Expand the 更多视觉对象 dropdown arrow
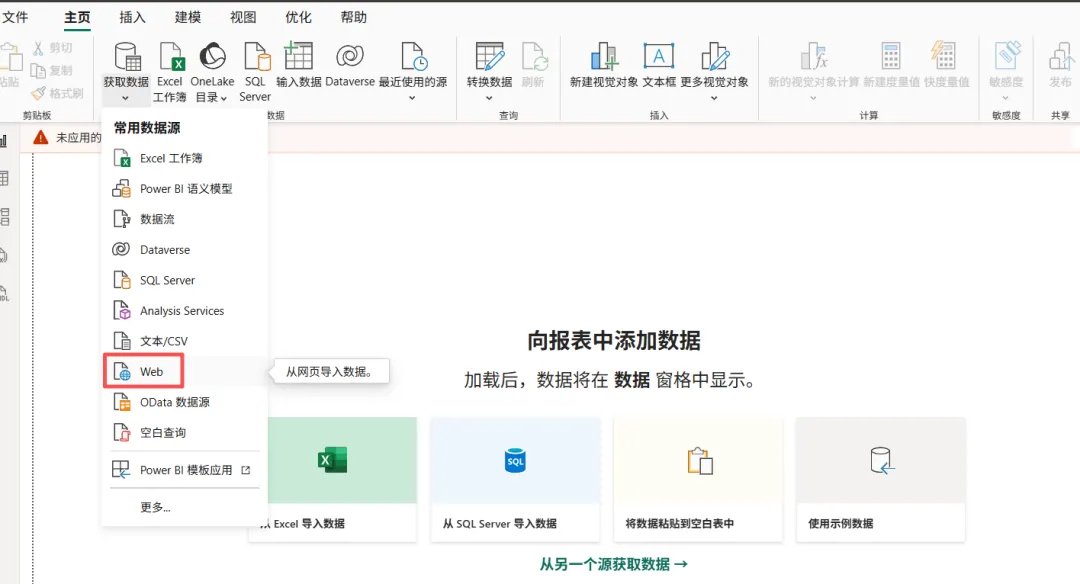Screen dimensions: 1080x584 [714, 98]
